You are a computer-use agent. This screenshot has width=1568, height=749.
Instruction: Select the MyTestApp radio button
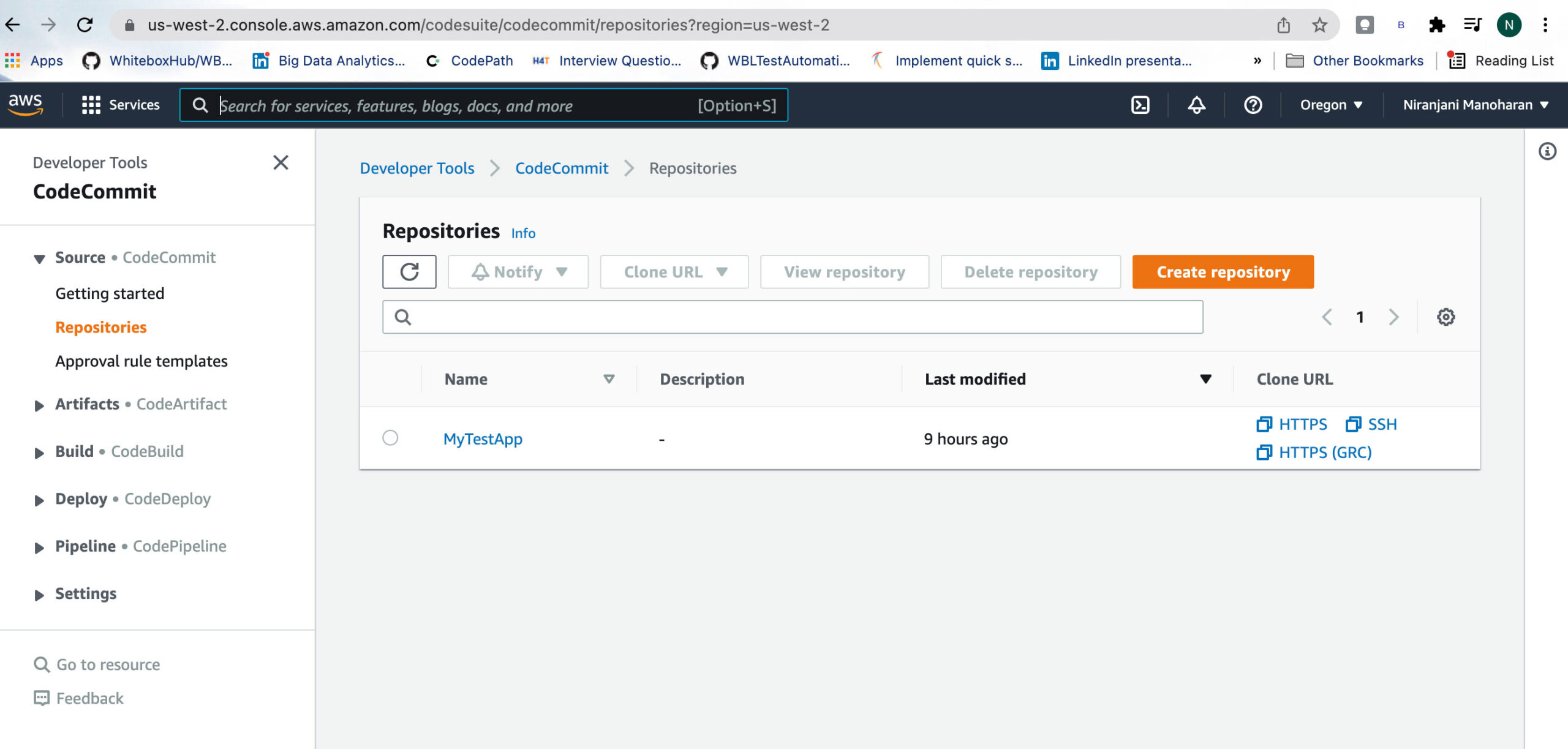click(390, 437)
